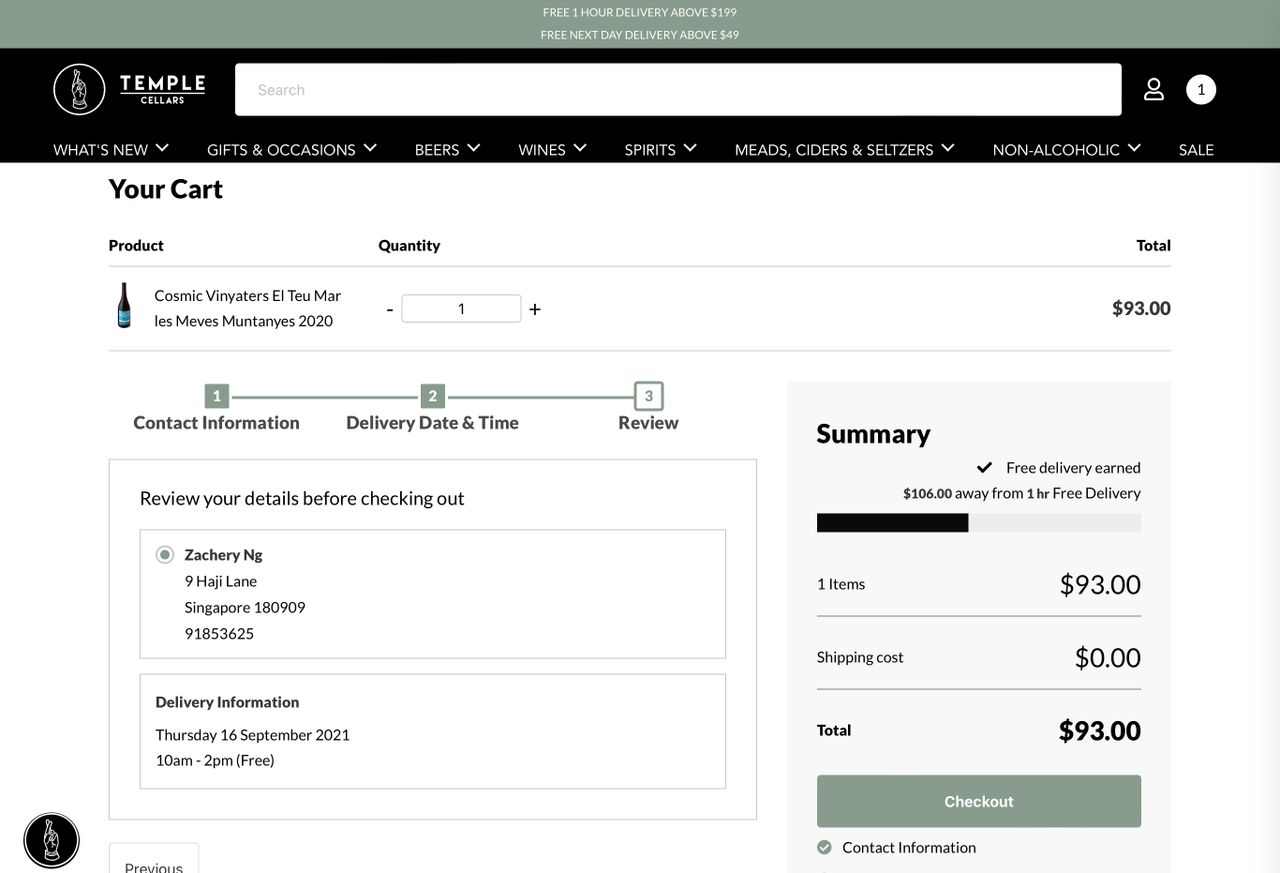Image resolution: width=1280 pixels, height=873 pixels.
Task: Open the user account icon
Action: pyautogui.click(x=1154, y=89)
